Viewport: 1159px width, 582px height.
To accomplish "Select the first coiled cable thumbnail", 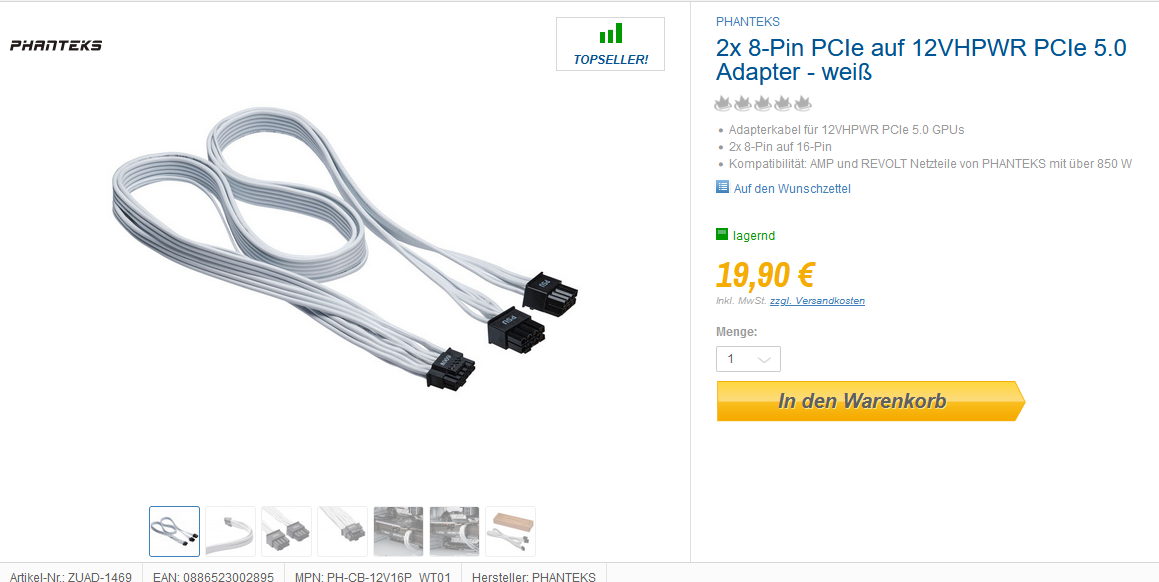I will [174, 531].
